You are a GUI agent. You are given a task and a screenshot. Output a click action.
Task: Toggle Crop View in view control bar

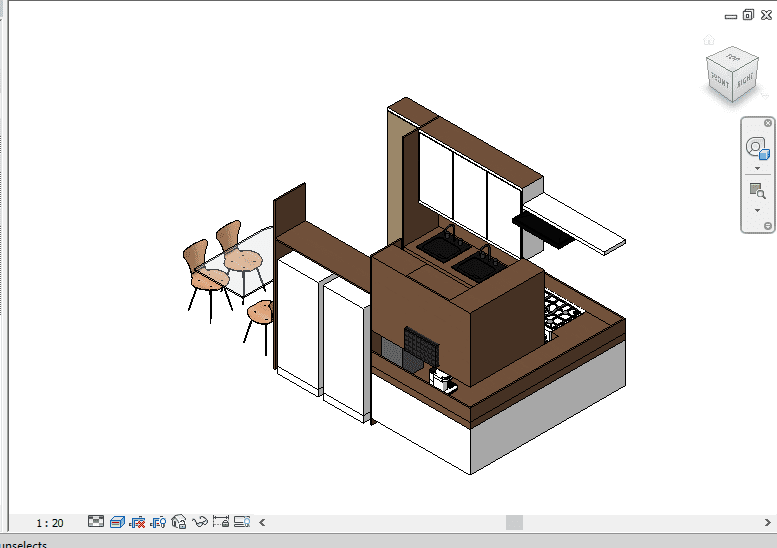coord(138,522)
